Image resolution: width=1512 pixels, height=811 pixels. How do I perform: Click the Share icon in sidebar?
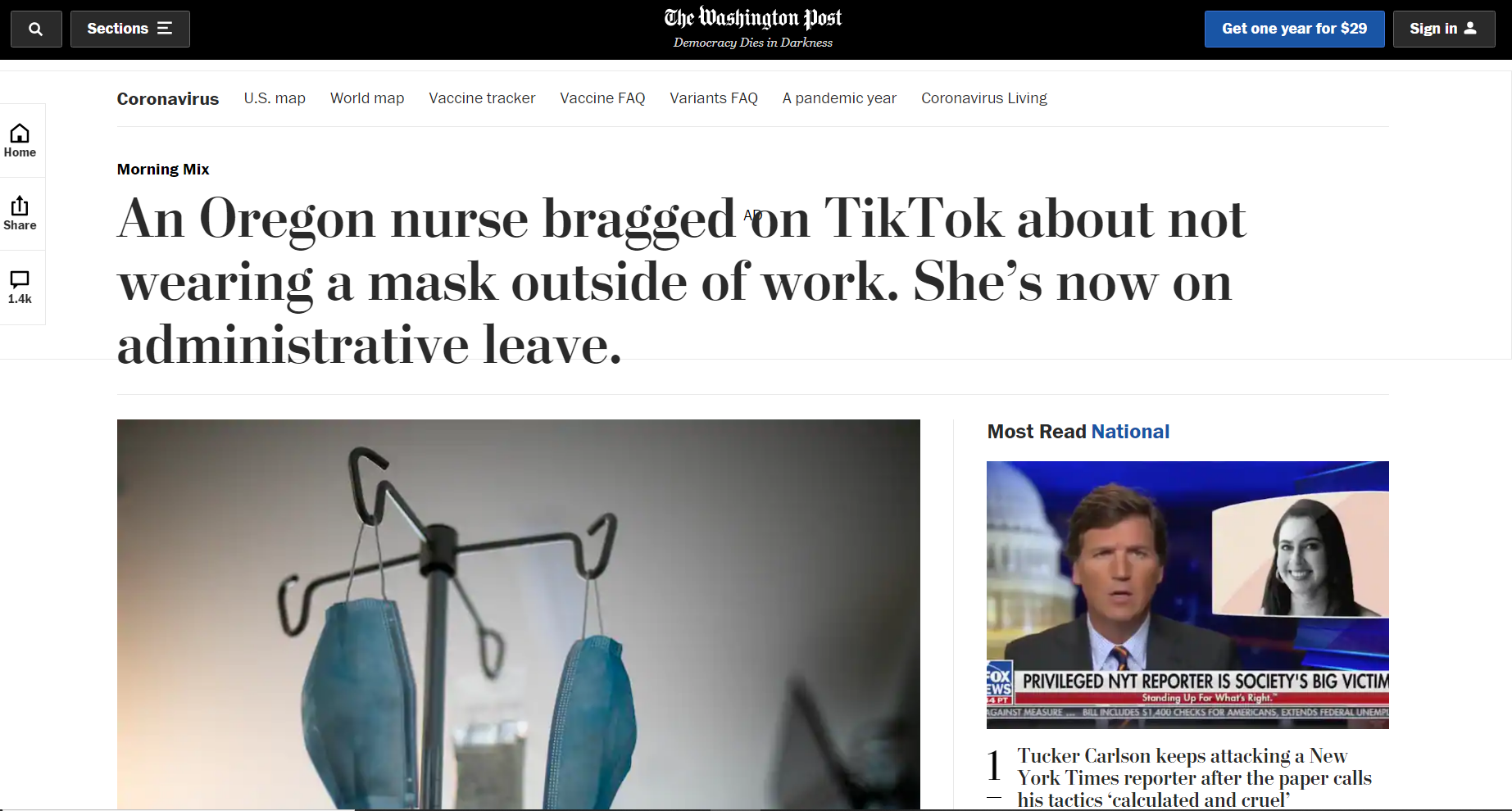20,214
